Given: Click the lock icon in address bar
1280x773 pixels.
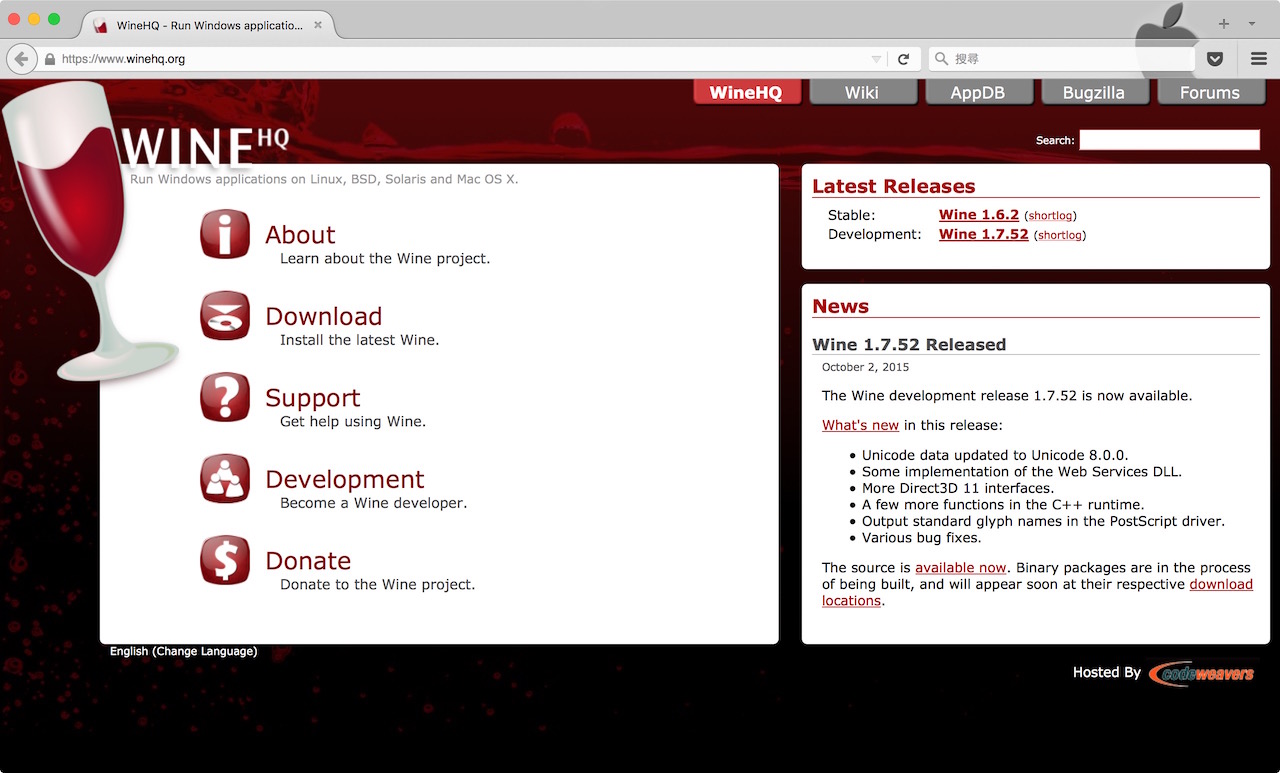Looking at the screenshot, I should click(x=50, y=59).
